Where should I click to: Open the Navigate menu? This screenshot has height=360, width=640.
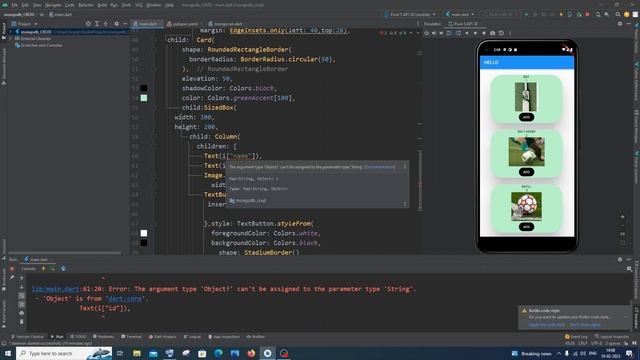click(x=53, y=5)
